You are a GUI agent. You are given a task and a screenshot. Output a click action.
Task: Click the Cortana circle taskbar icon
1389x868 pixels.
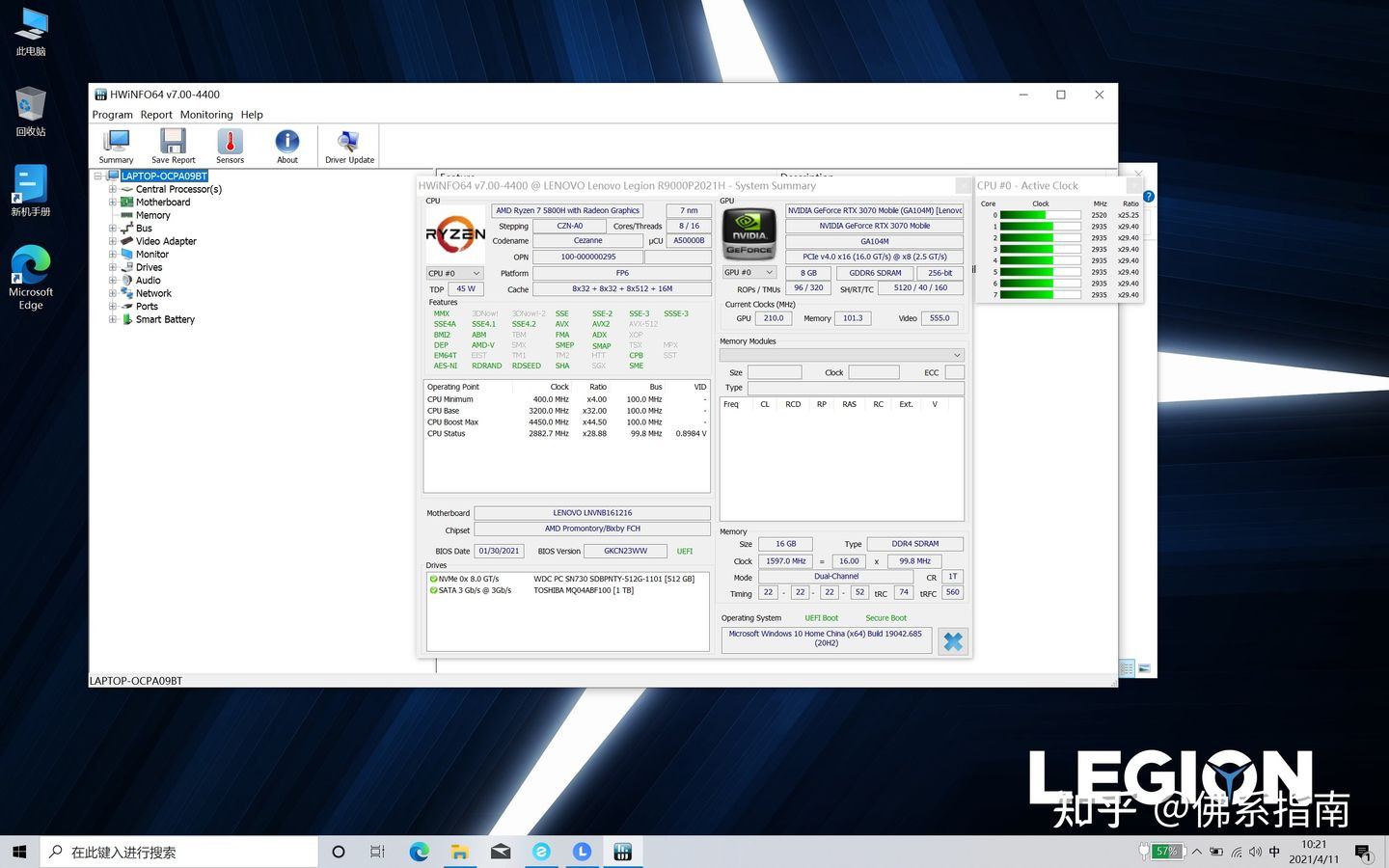tap(338, 852)
